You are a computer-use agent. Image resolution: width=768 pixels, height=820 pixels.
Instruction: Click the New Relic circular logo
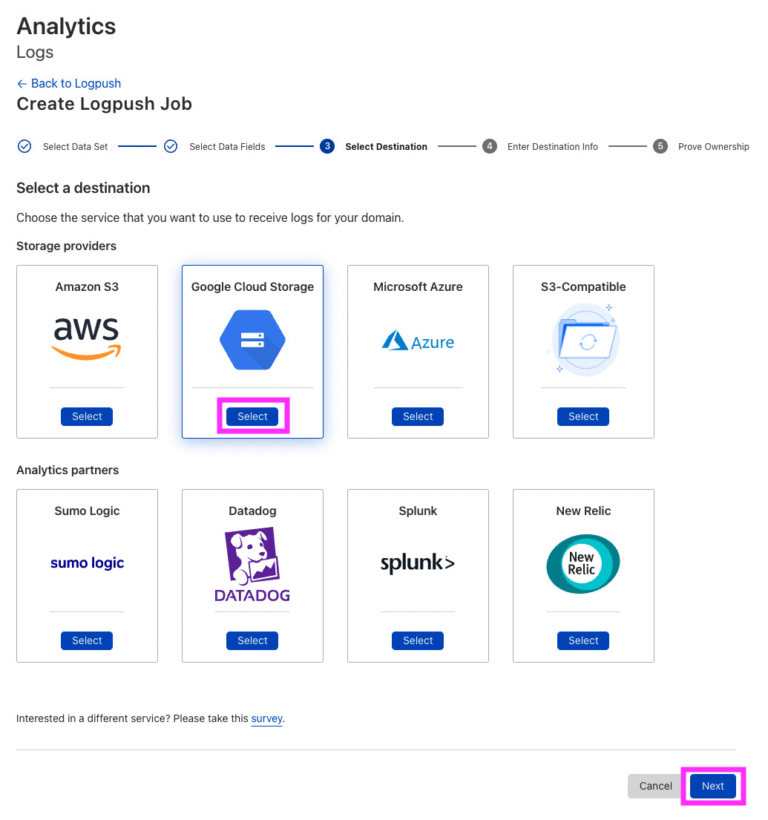(583, 565)
